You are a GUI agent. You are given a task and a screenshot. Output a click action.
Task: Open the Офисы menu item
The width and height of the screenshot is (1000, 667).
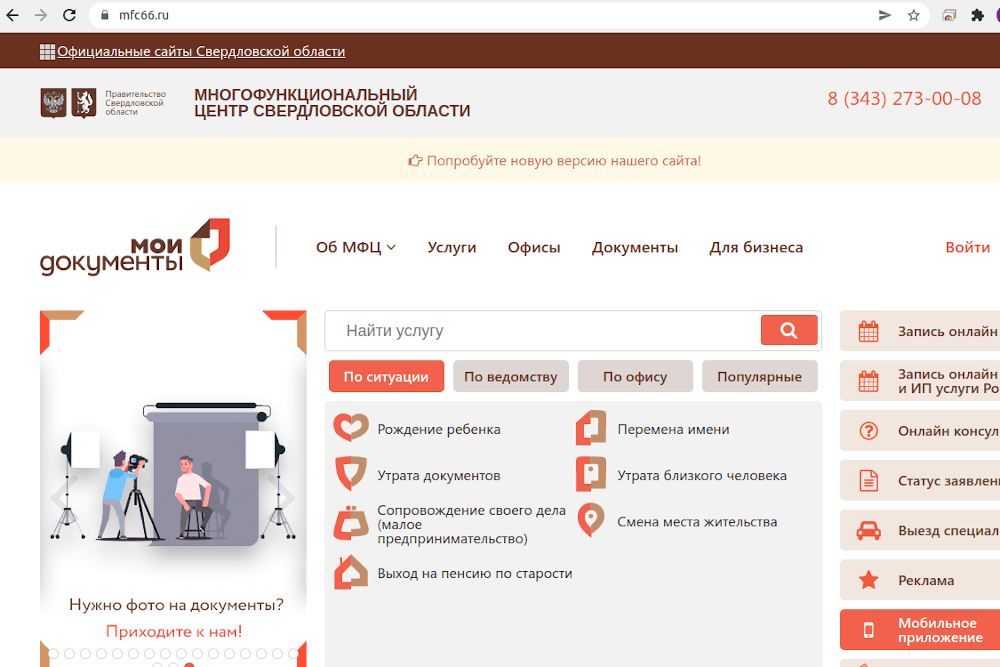click(x=534, y=247)
